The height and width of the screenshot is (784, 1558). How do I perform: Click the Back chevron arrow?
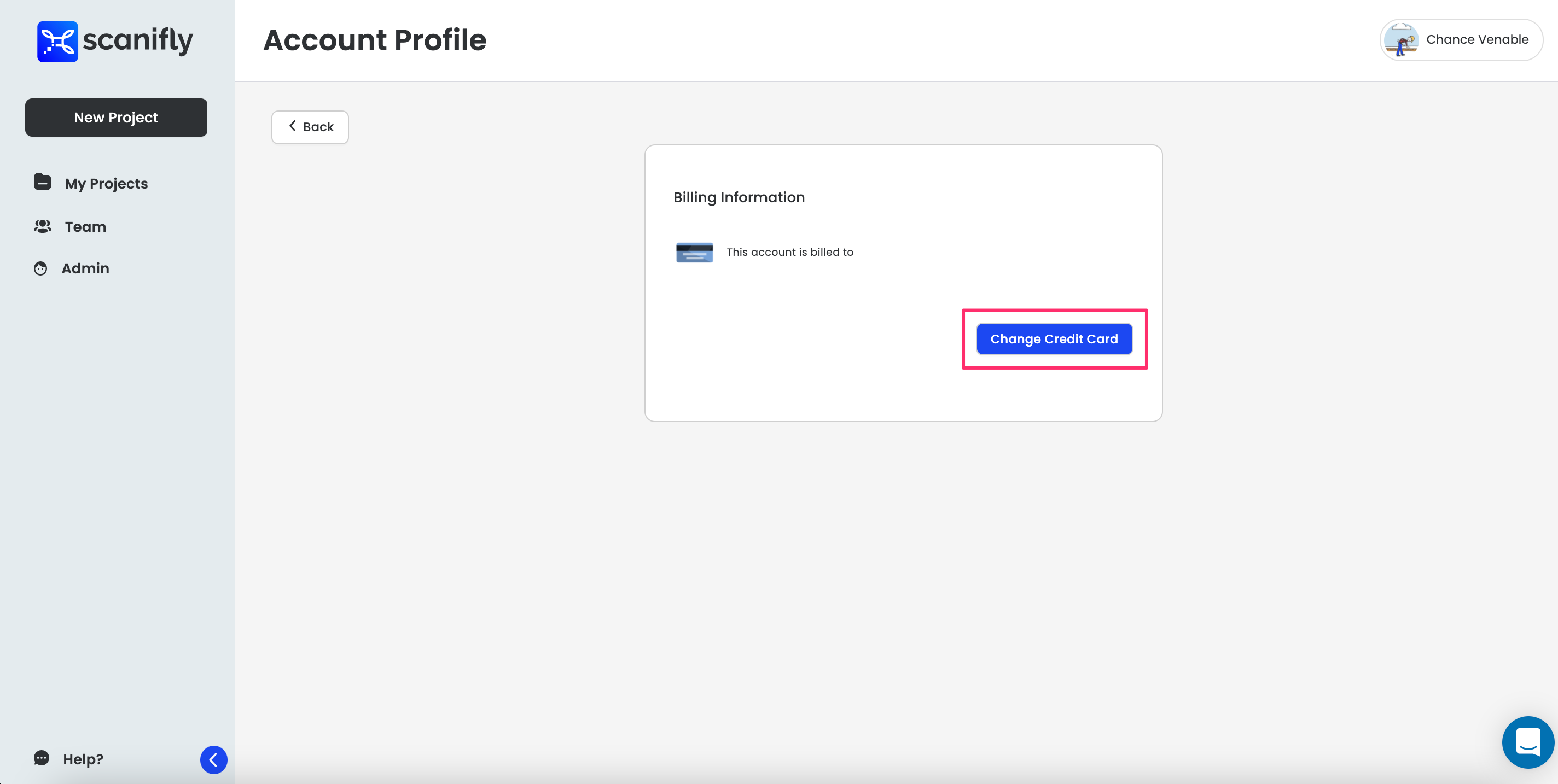click(x=292, y=126)
